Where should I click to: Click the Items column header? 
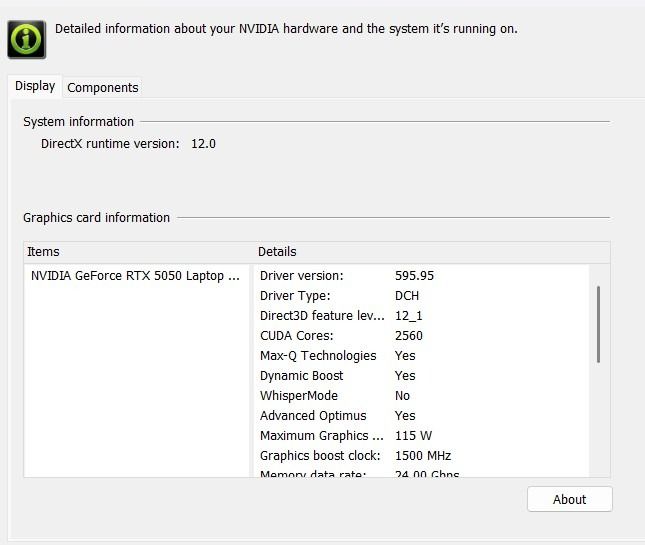coord(139,252)
